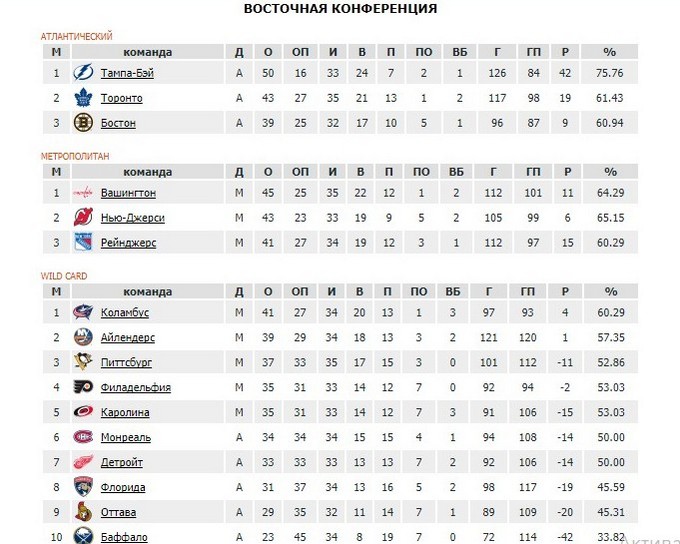
Task: Open the Вашингтон team page link
Action: [128, 193]
